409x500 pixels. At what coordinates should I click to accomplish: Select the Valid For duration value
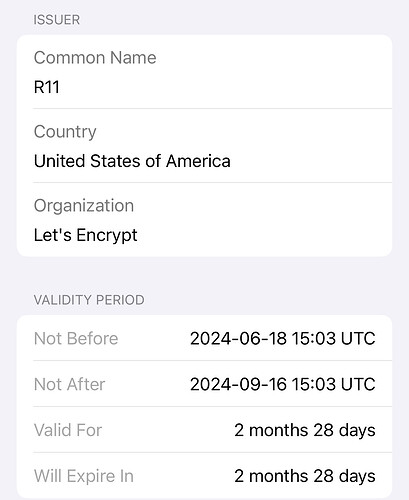(x=305, y=430)
